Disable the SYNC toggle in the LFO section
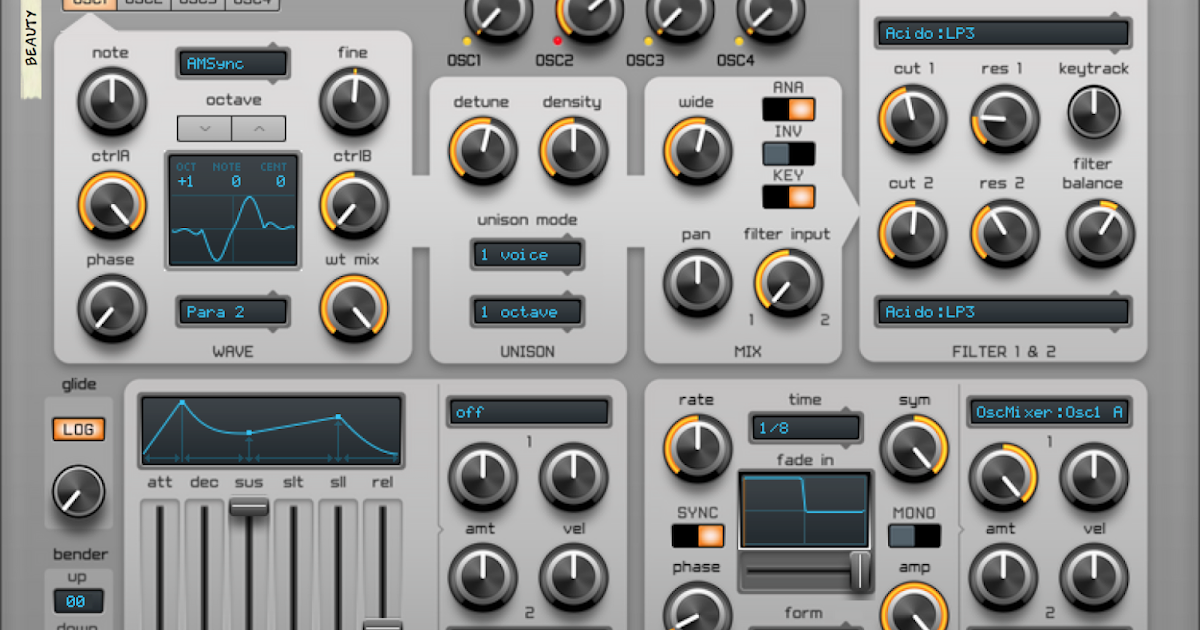Screen dimensions: 1200x630 [697, 535]
